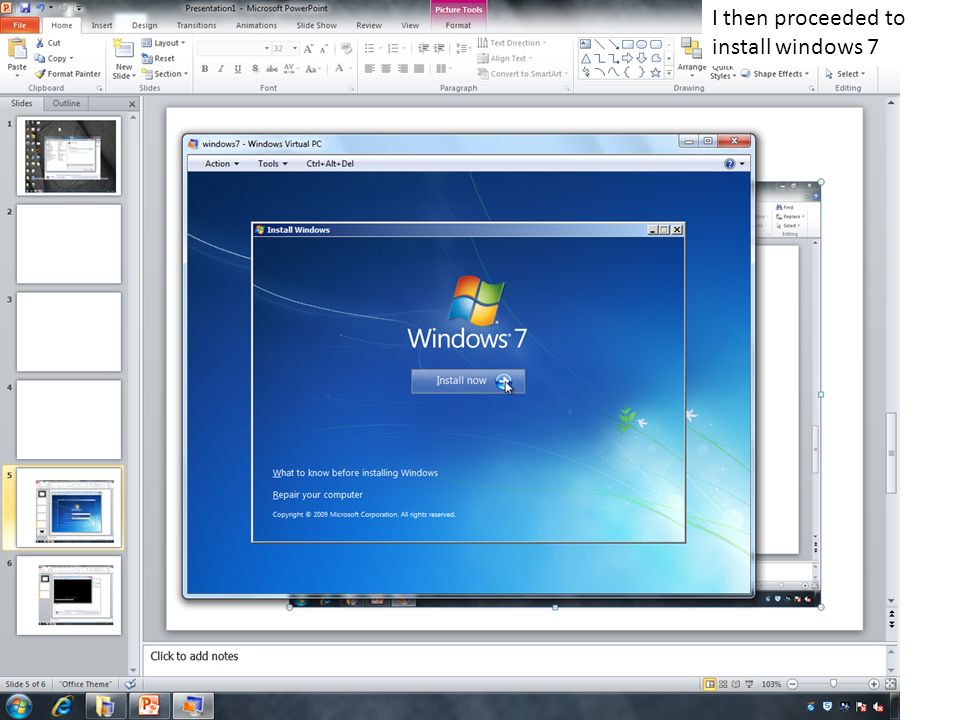The image size is (960, 720).
Task: Click the Increase Font Size icon
Action: tap(308, 48)
